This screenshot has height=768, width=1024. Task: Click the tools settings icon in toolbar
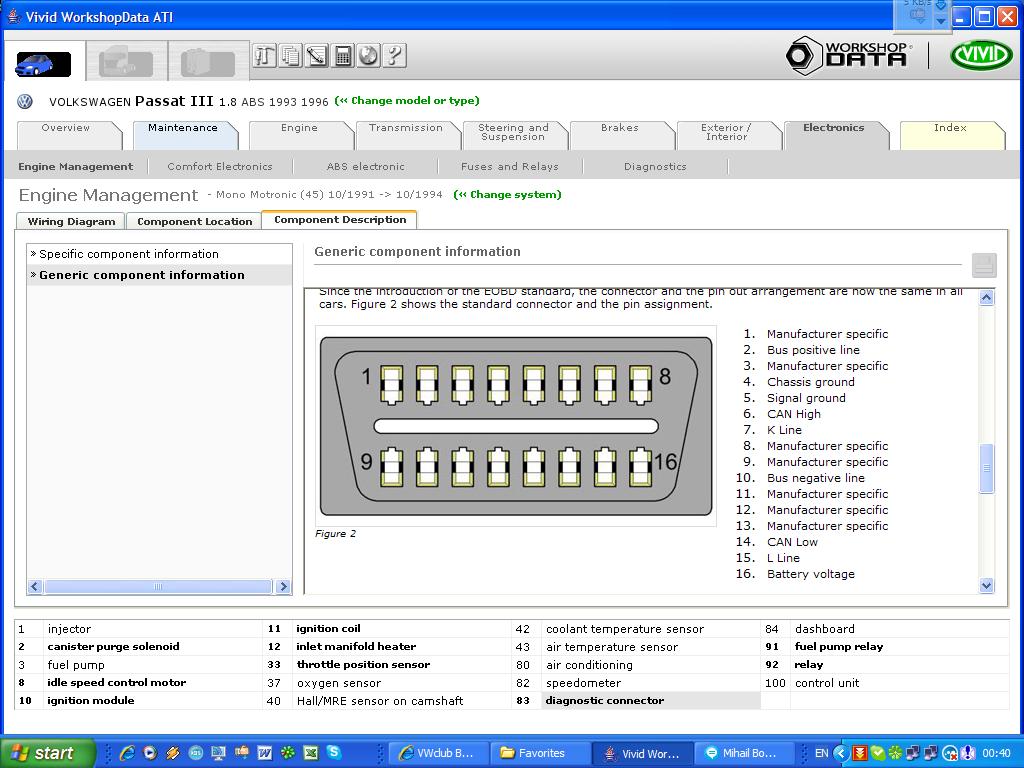264,55
